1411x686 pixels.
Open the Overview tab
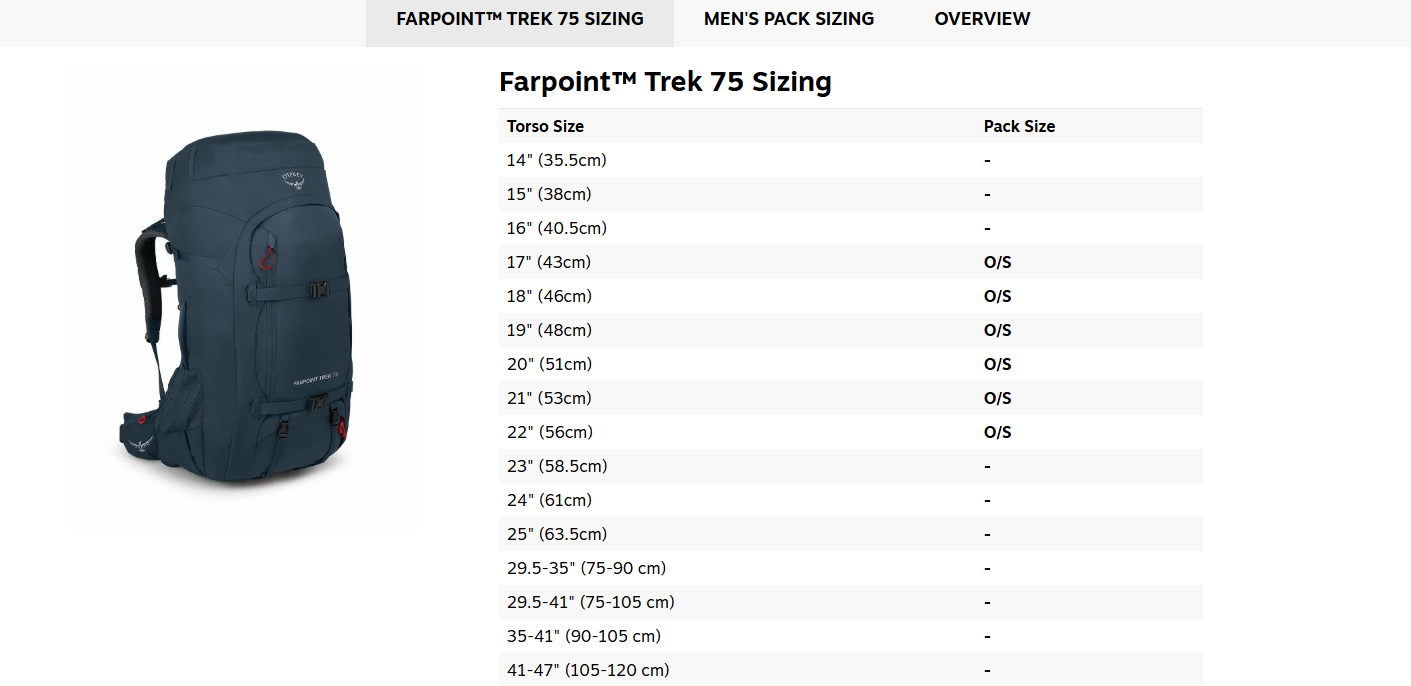click(982, 19)
